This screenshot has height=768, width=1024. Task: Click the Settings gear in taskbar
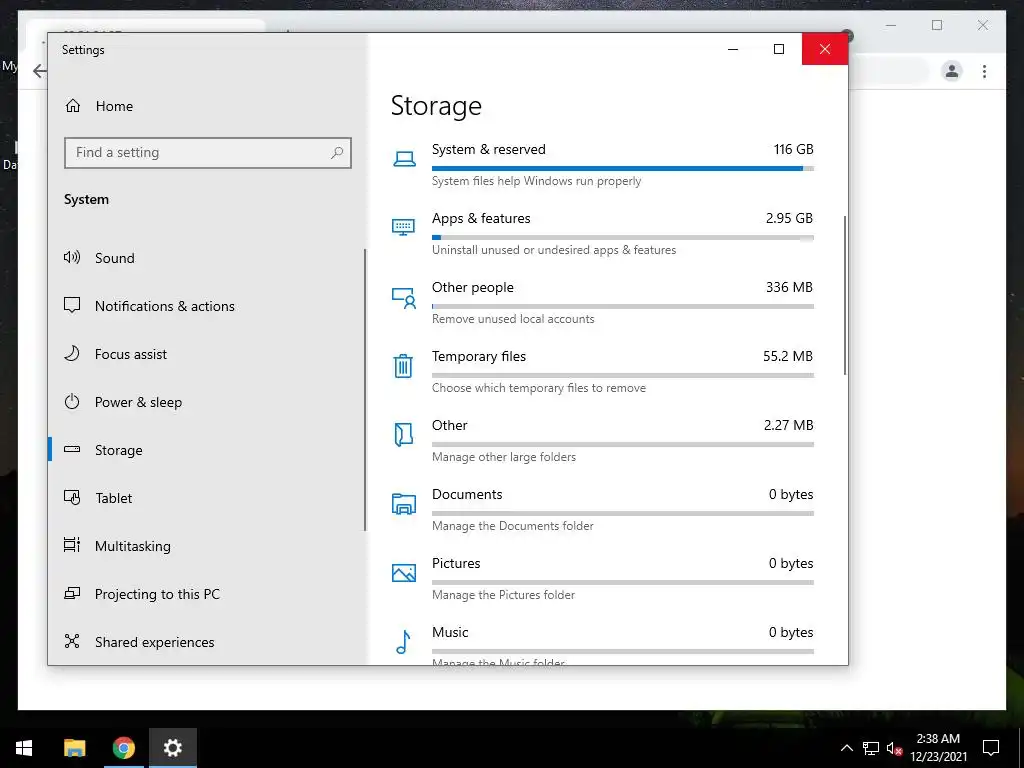(172, 748)
